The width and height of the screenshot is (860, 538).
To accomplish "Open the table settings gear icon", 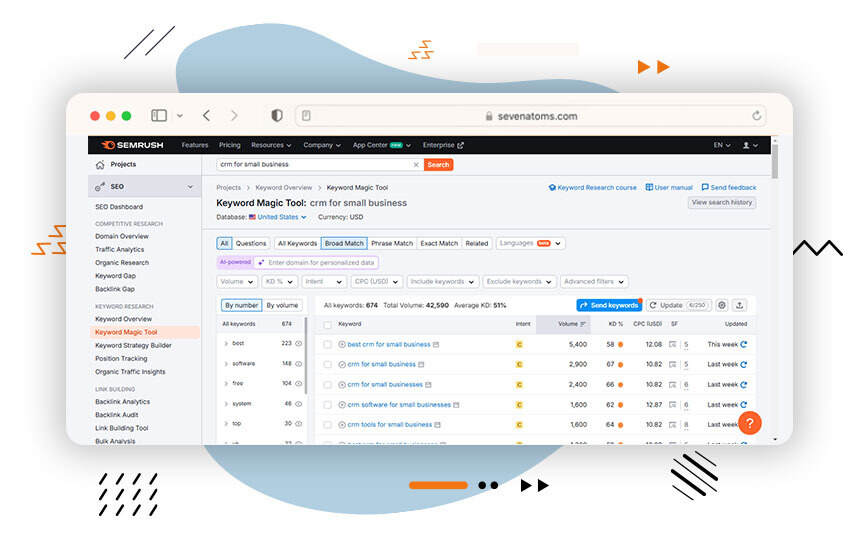I will (x=722, y=305).
